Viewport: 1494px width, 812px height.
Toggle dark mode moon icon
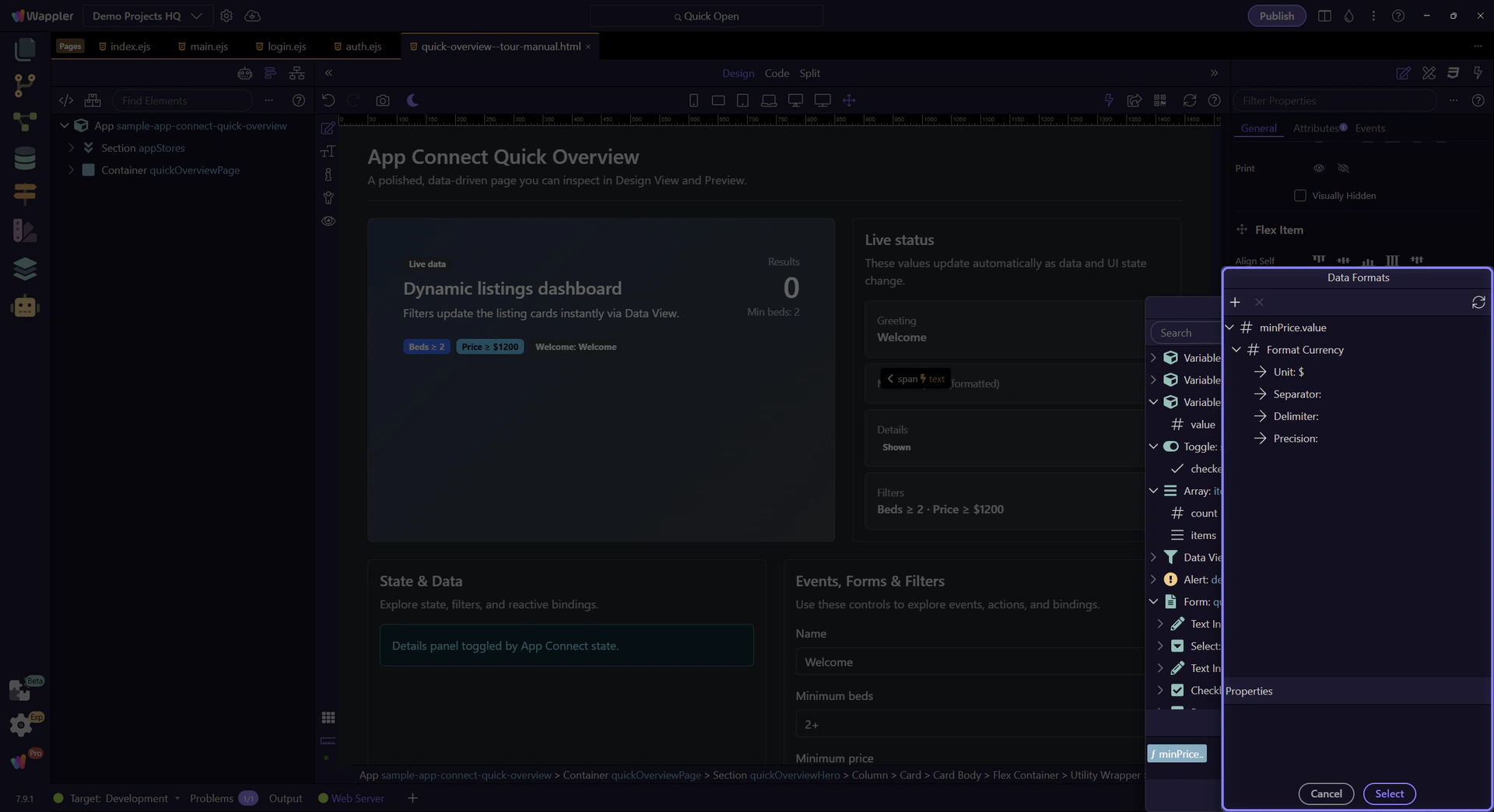pyautogui.click(x=412, y=100)
